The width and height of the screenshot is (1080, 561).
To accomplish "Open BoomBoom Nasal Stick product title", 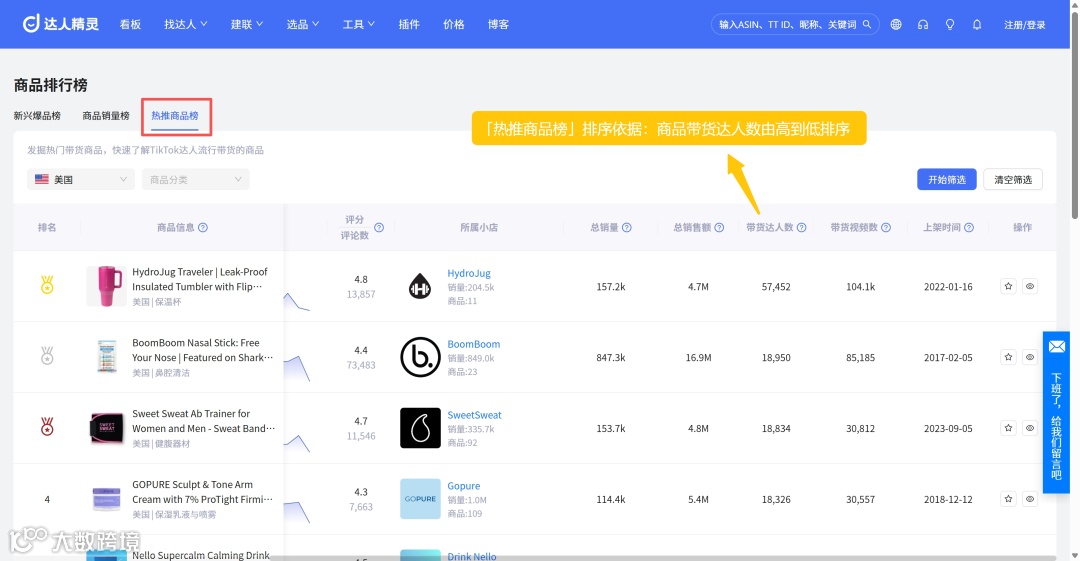I will click(202, 350).
